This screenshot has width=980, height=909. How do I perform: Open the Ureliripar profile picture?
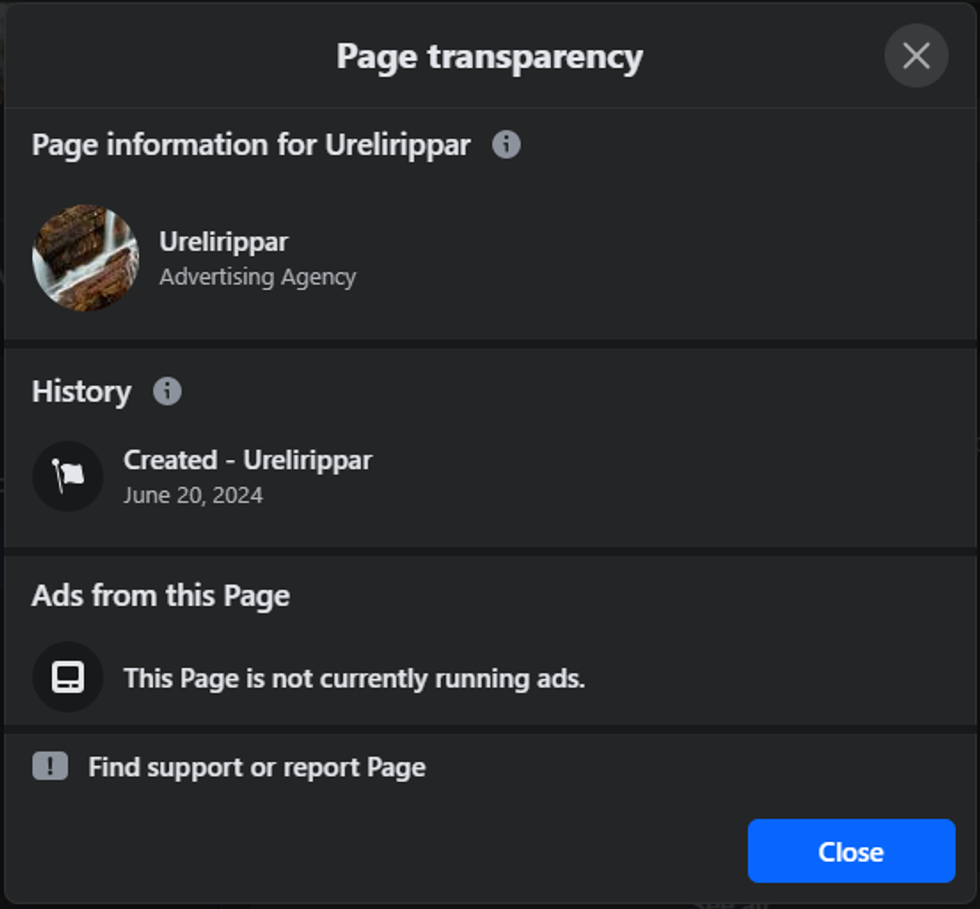(86, 258)
